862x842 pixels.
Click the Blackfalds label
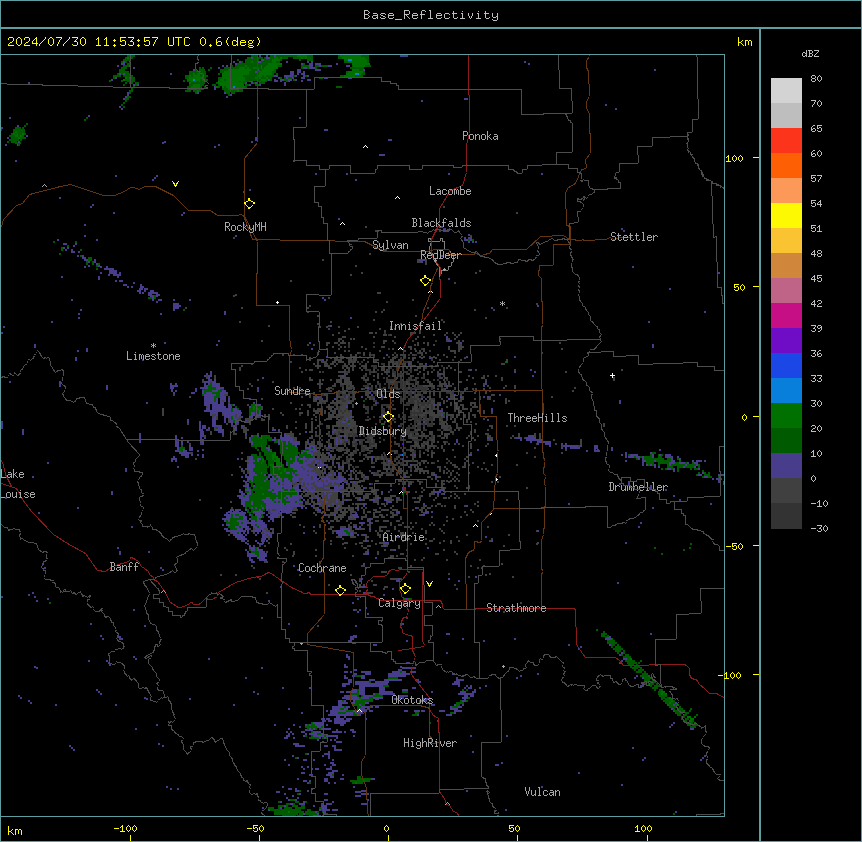441,223
